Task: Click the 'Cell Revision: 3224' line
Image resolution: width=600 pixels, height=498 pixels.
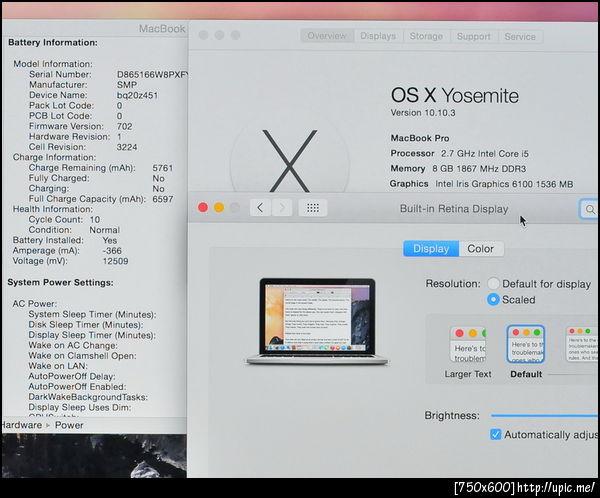Action: (x=83, y=147)
